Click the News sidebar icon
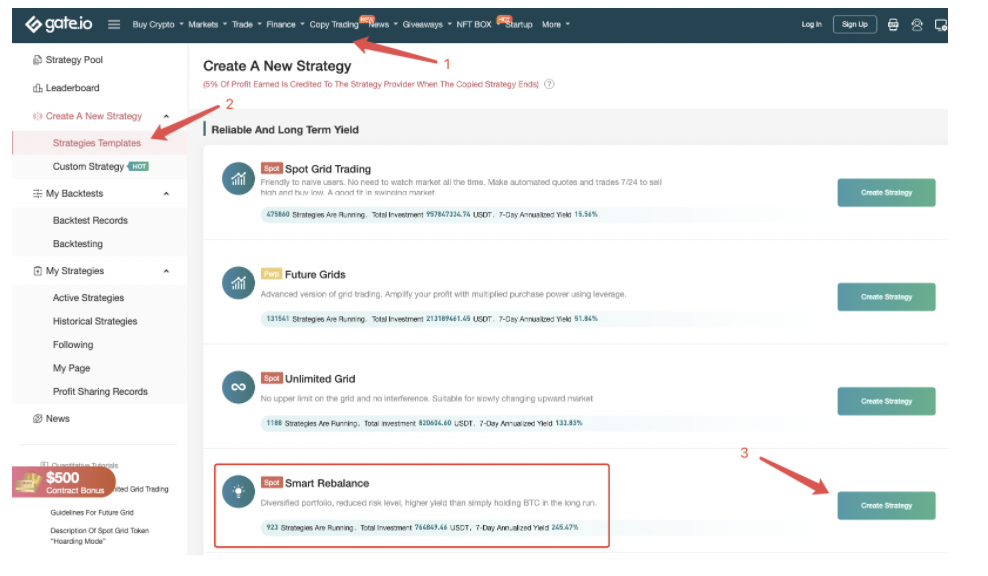 [37, 418]
